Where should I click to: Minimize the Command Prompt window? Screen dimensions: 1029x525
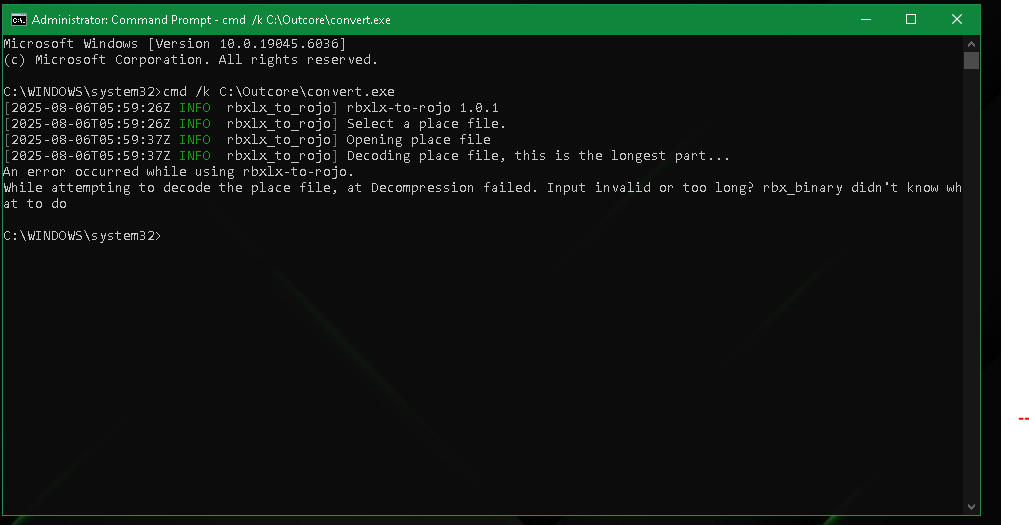coord(865,19)
